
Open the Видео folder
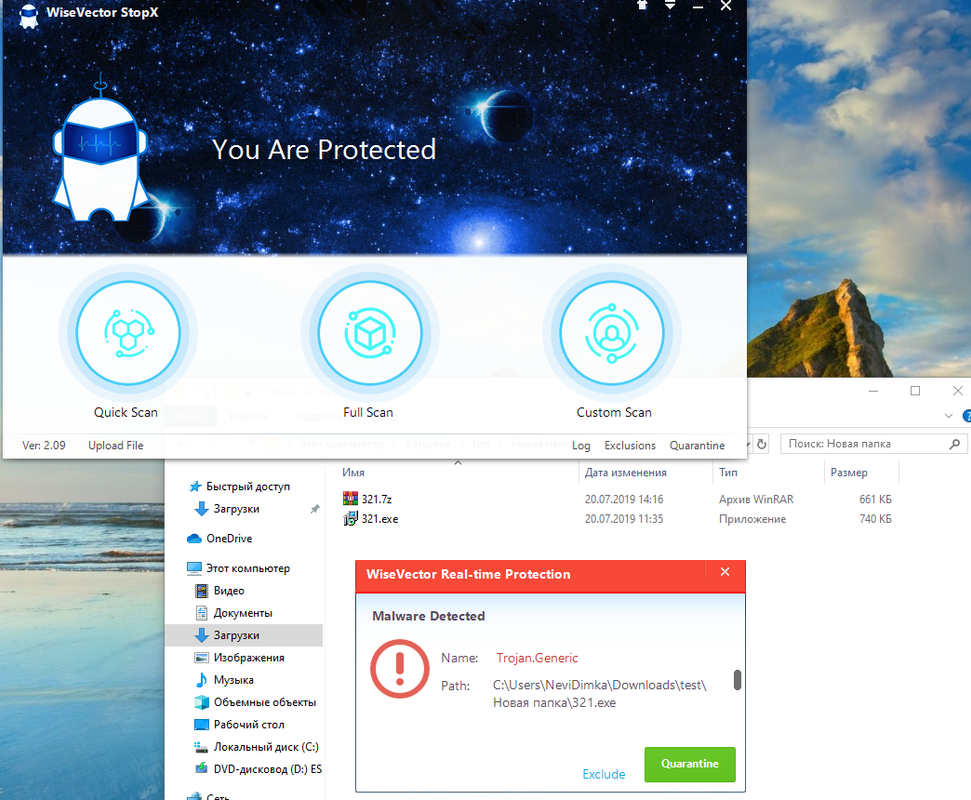point(229,591)
